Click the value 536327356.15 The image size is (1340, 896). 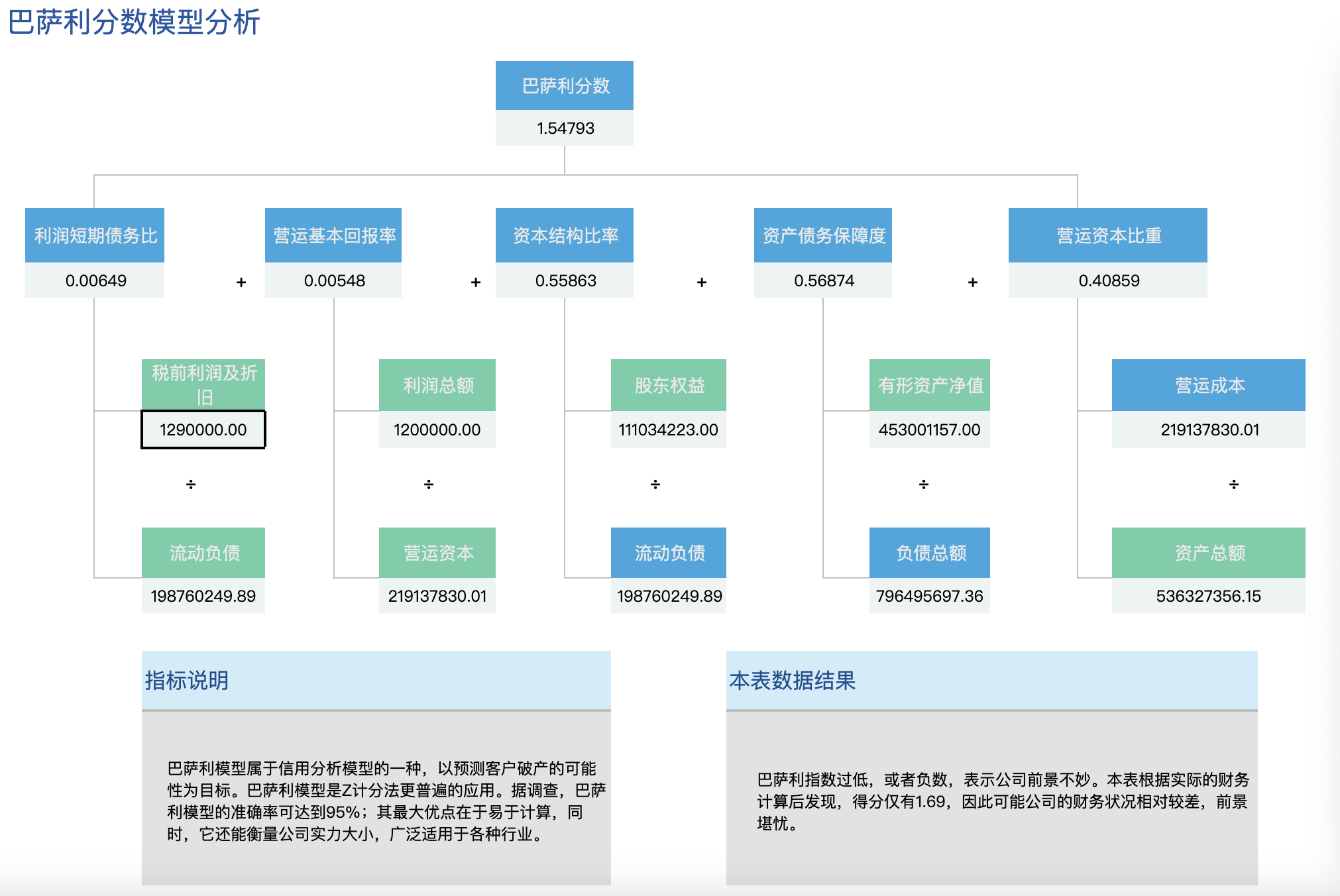[x=1209, y=596]
